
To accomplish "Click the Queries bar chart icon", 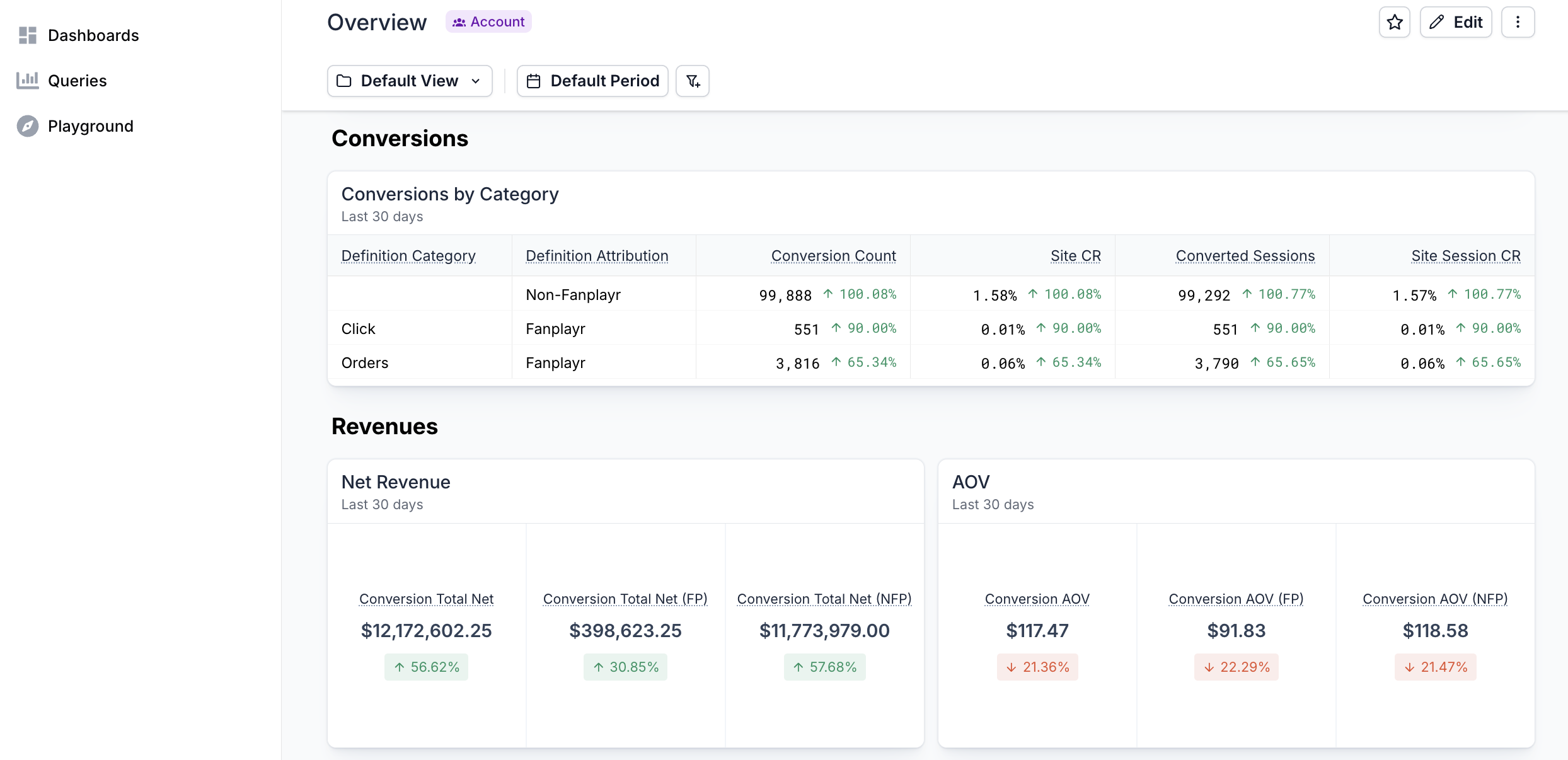I will 28,81.
